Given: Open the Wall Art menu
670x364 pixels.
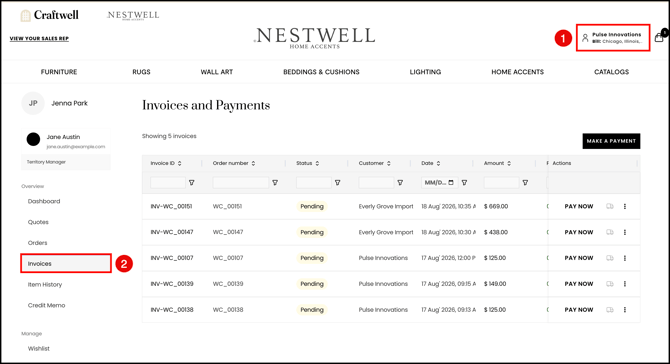Looking at the screenshot, I should [217, 72].
